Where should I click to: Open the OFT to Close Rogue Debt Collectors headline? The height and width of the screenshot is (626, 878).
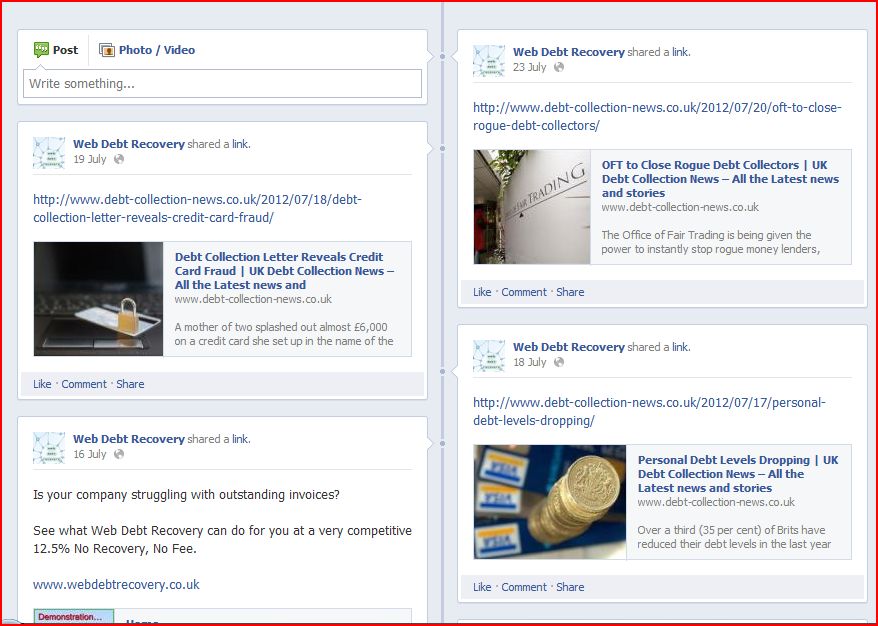720,179
